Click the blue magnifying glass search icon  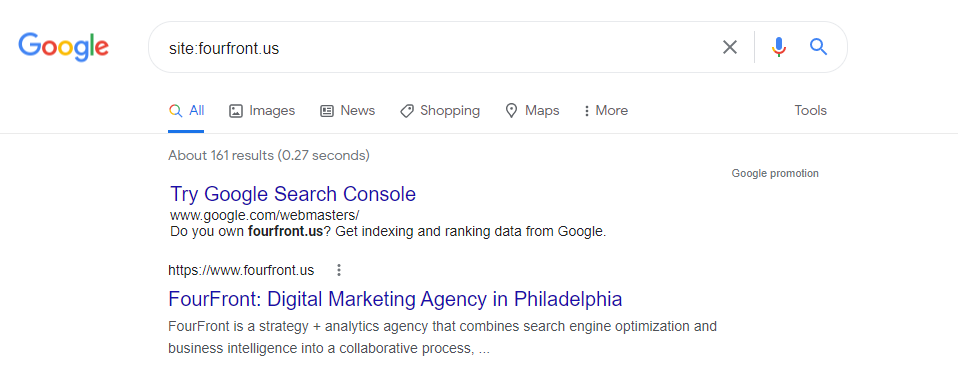pos(818,47)
